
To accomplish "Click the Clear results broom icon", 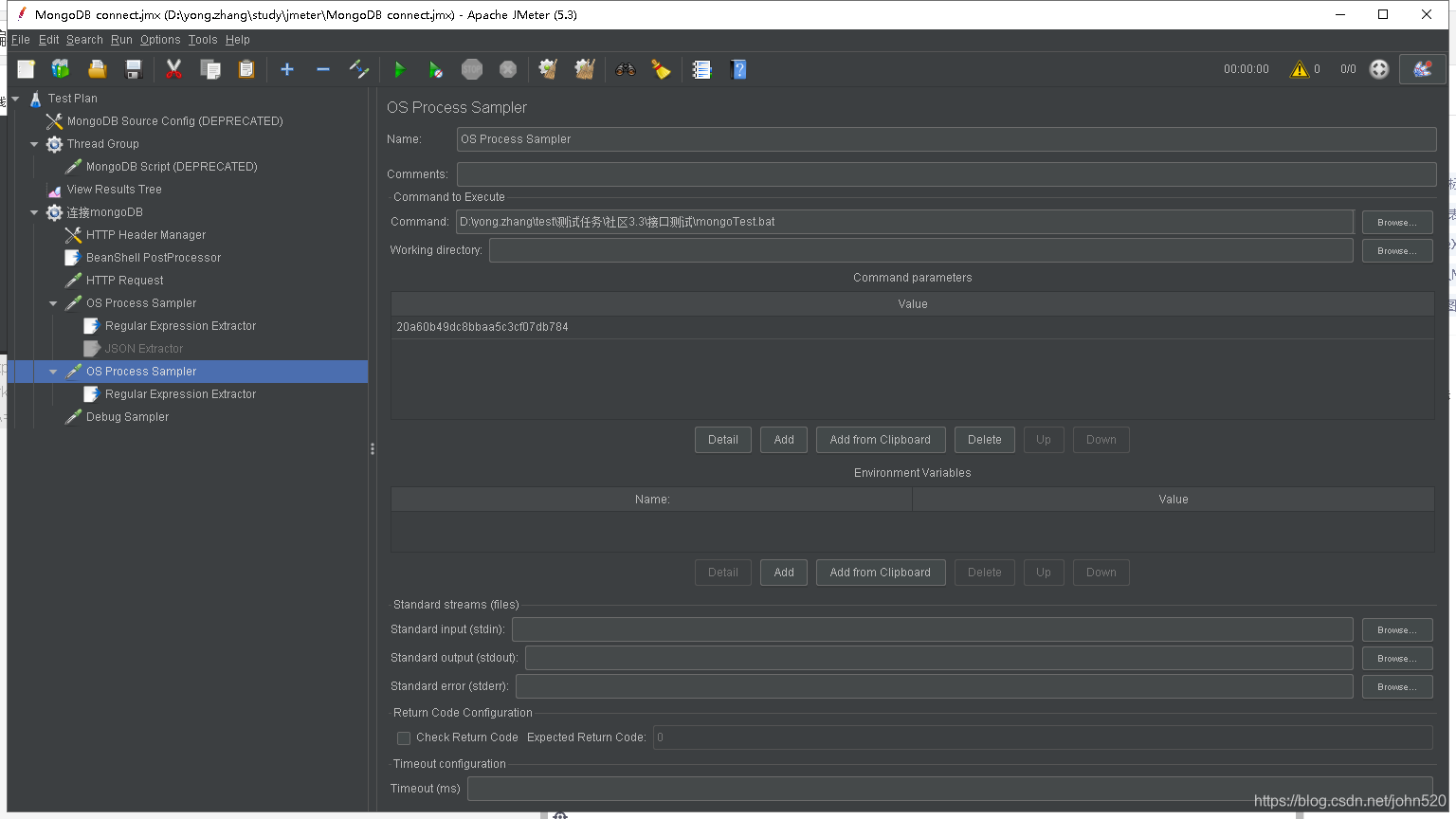I will point(548,69).
